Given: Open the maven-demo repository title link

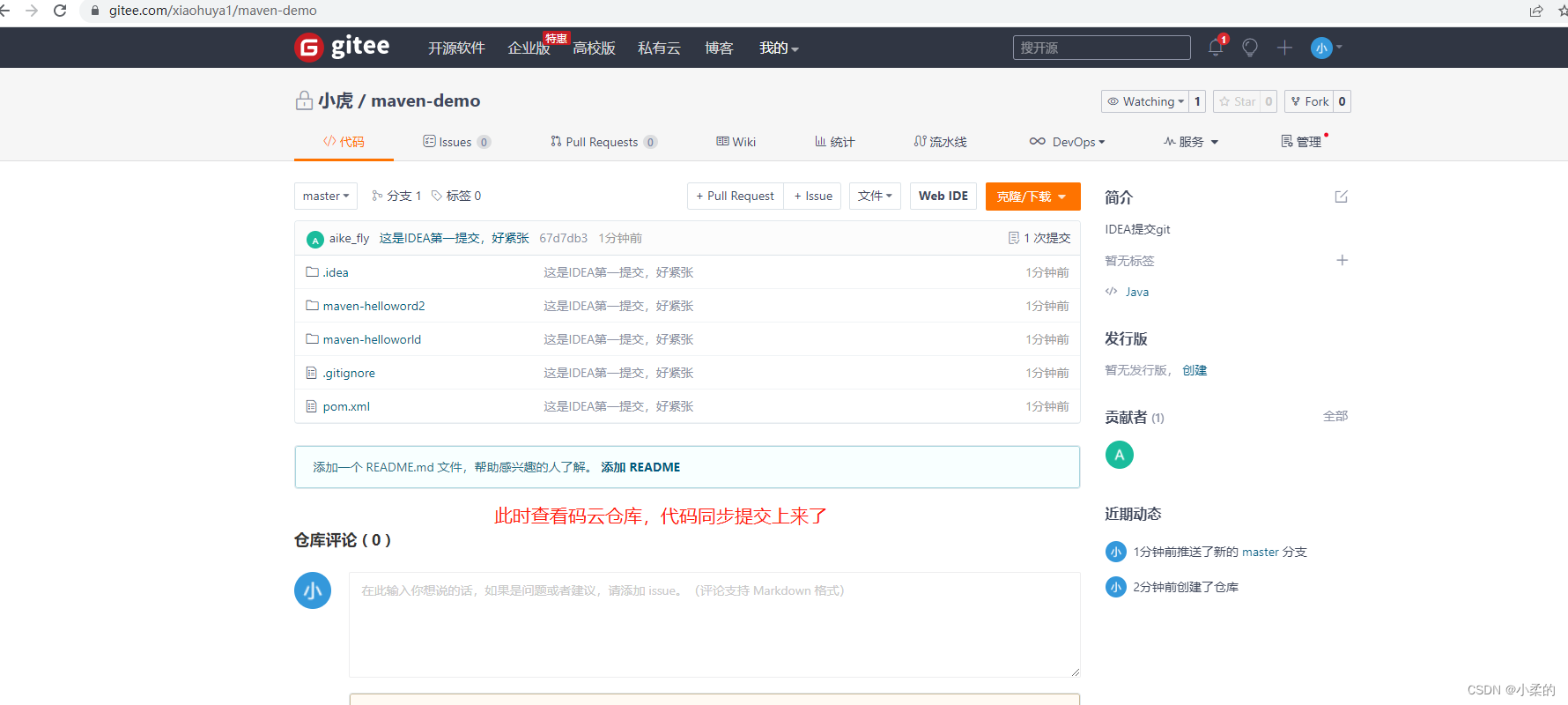Looking at the screenshot, I should tap(425, 100).
